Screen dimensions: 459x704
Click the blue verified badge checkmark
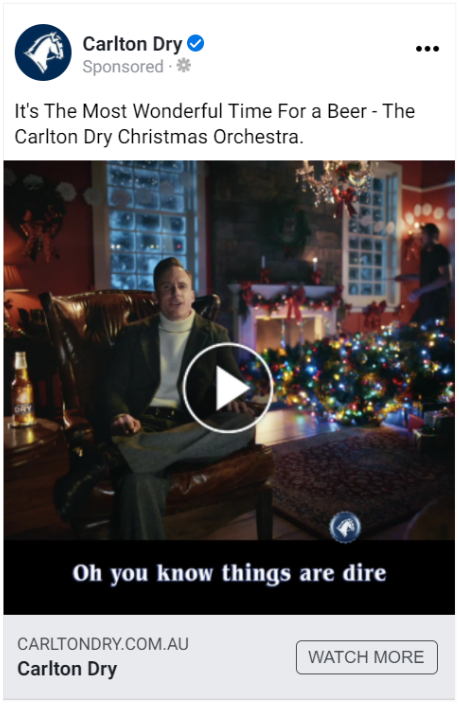[195, 44]
